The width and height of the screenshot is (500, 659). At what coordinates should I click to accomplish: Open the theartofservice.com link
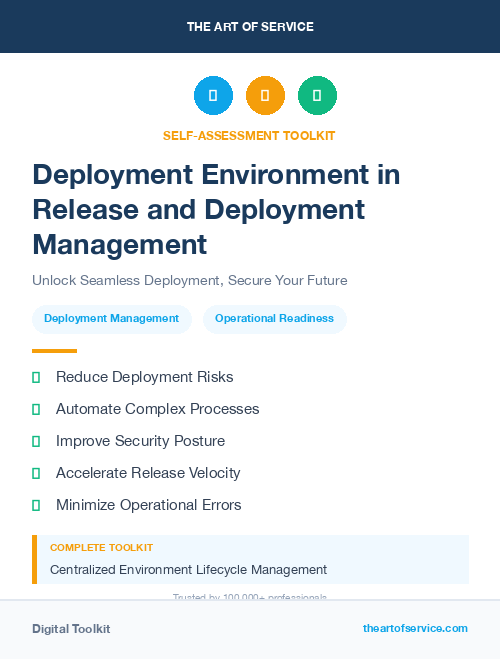click(415, 628)
